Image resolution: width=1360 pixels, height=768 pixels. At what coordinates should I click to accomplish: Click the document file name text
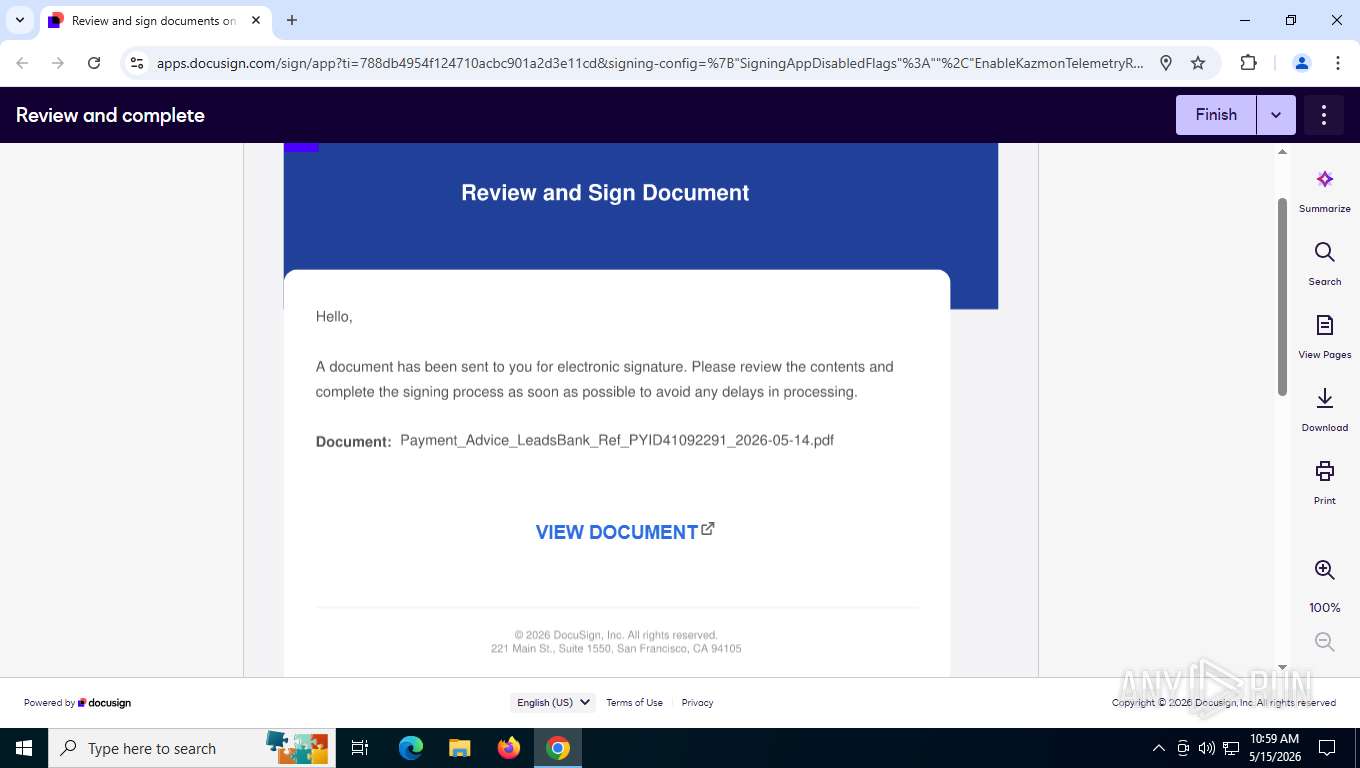(x=617, y=440)
